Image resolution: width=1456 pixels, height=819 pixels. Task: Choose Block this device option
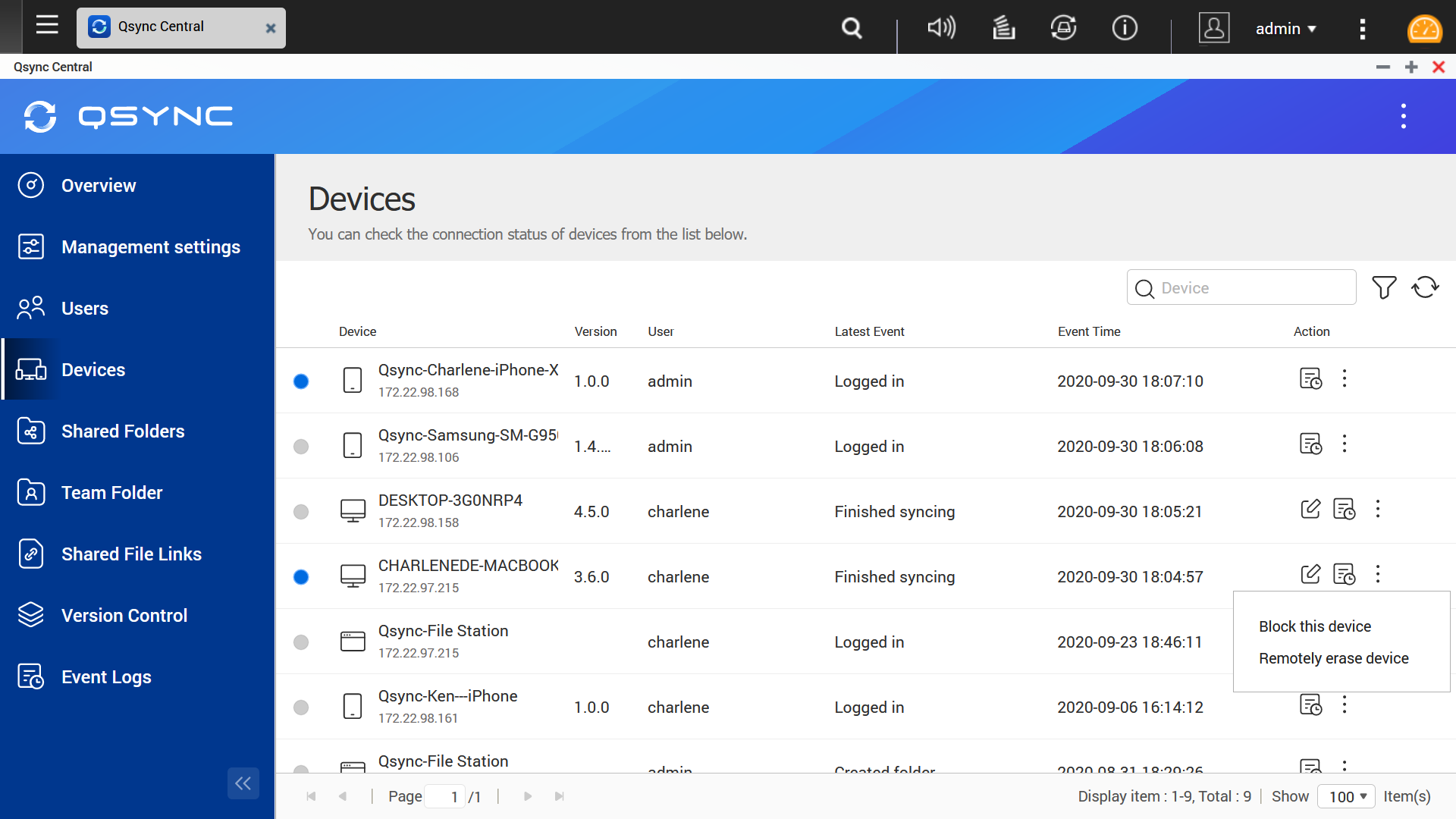tap(1315, 626)
